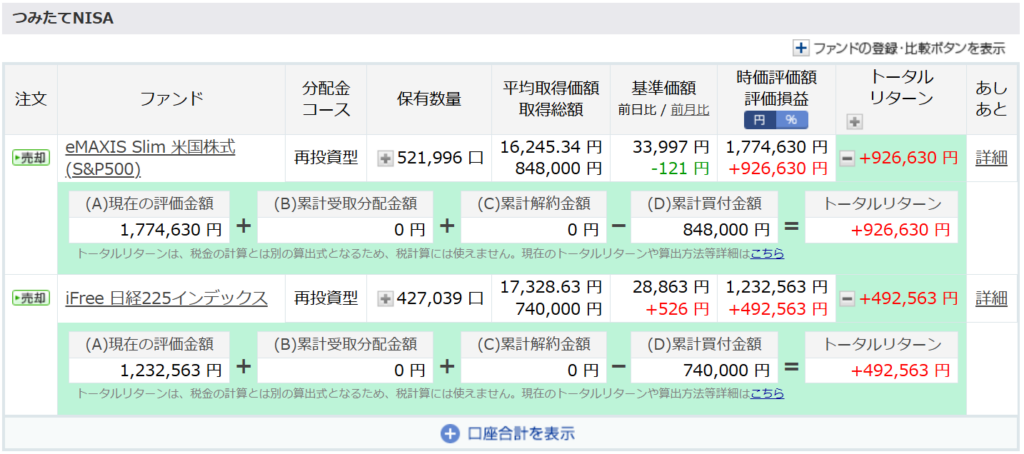Select 16,245.34 円 average acquisition price
Screen dimensions: 1024x454
coord(551,145)
